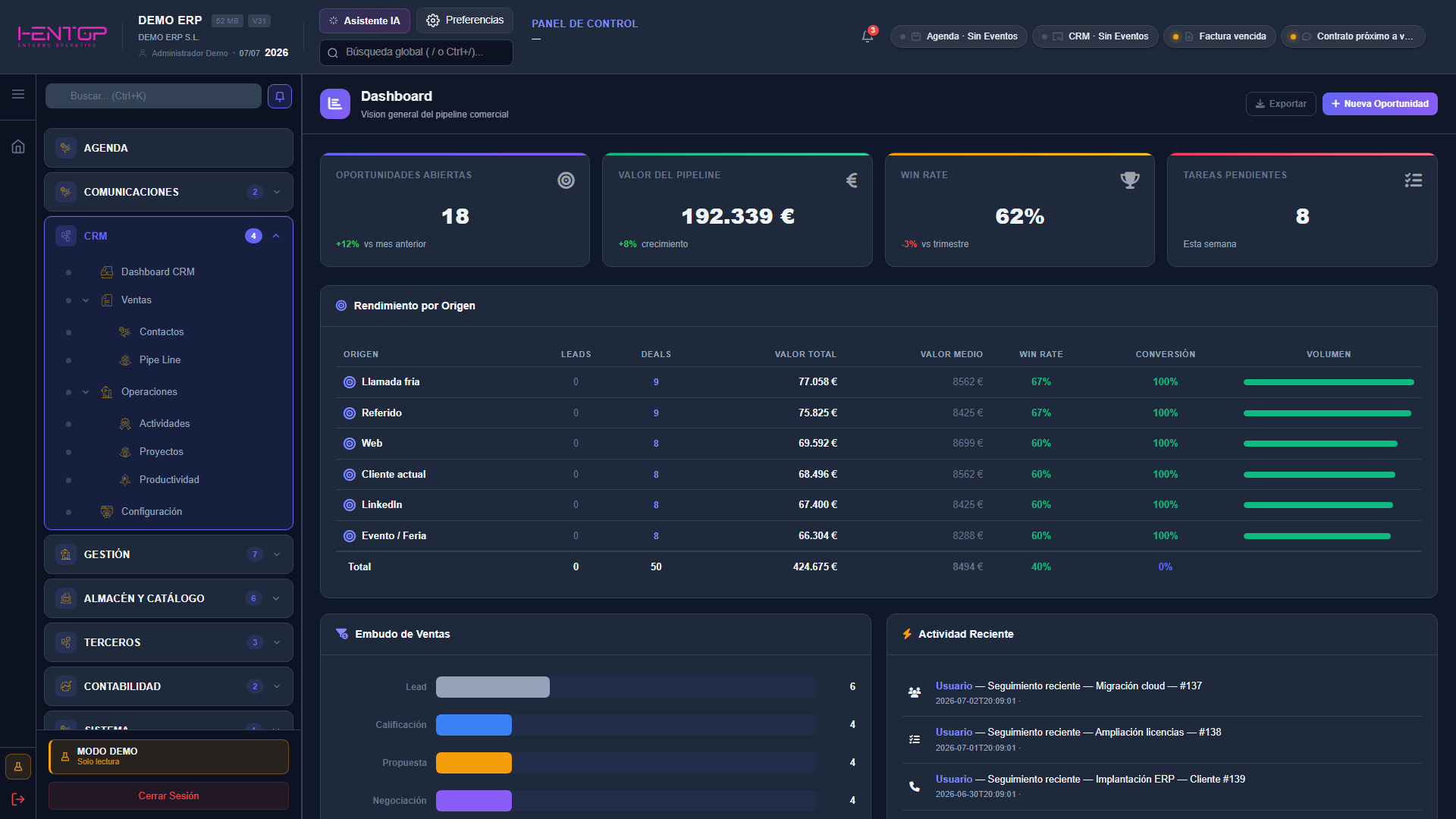Open Contactos under Ventas

point(162,331)
